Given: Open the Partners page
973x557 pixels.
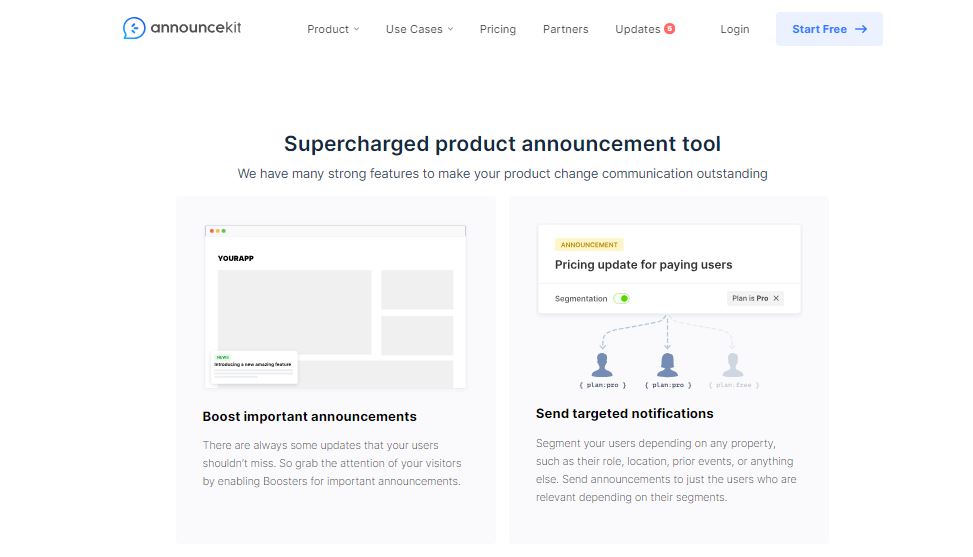Looking at the screenshot, I should [565, 29].
